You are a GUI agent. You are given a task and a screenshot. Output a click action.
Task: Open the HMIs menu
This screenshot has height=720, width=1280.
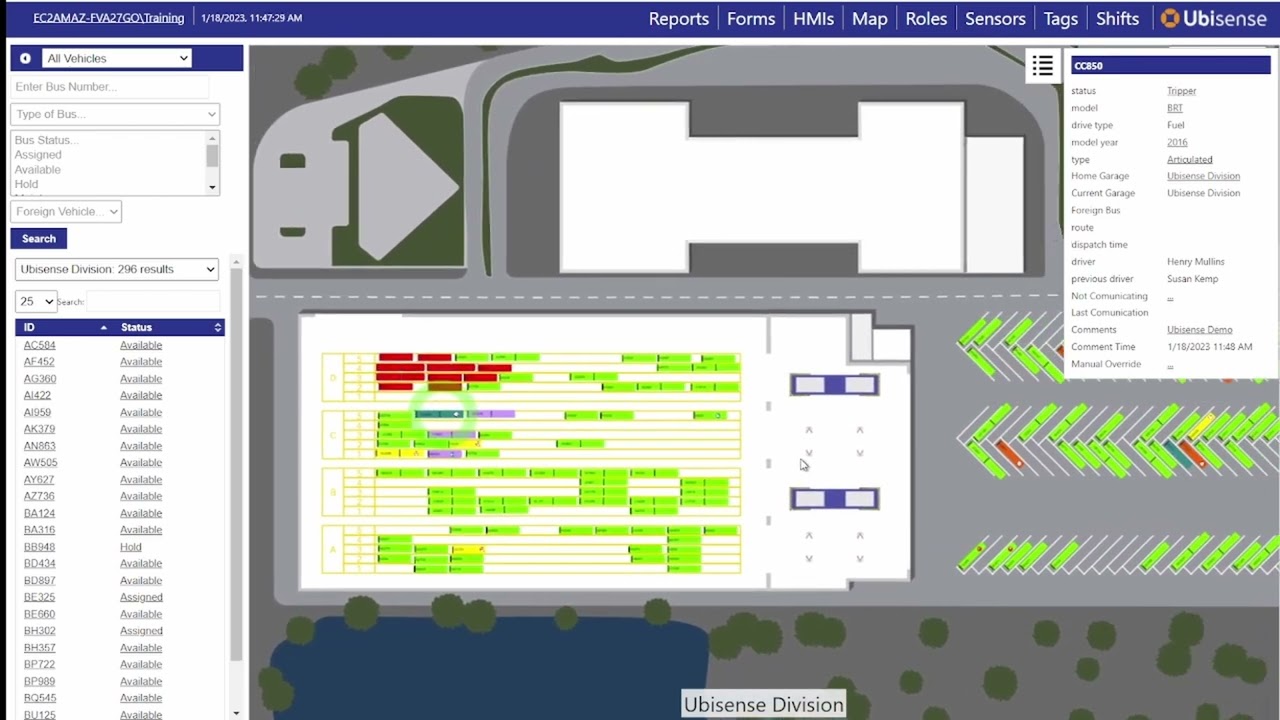point(813,19)
